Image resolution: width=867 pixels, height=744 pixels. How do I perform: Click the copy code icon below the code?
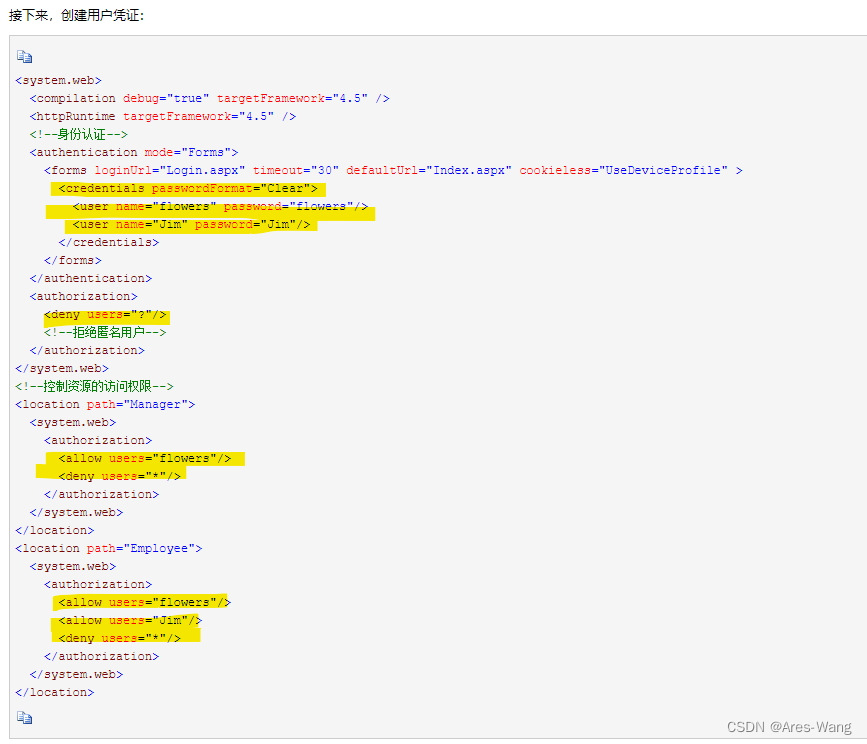(24, 717)
